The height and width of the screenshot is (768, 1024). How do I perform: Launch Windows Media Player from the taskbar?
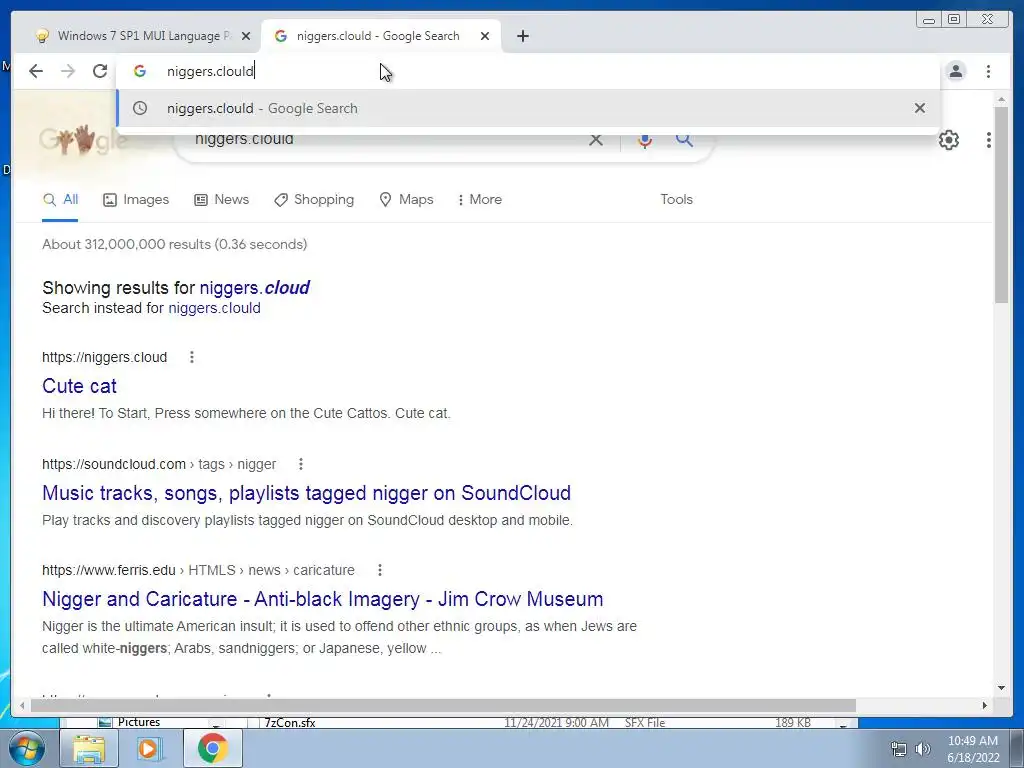(x=149, y=748)
